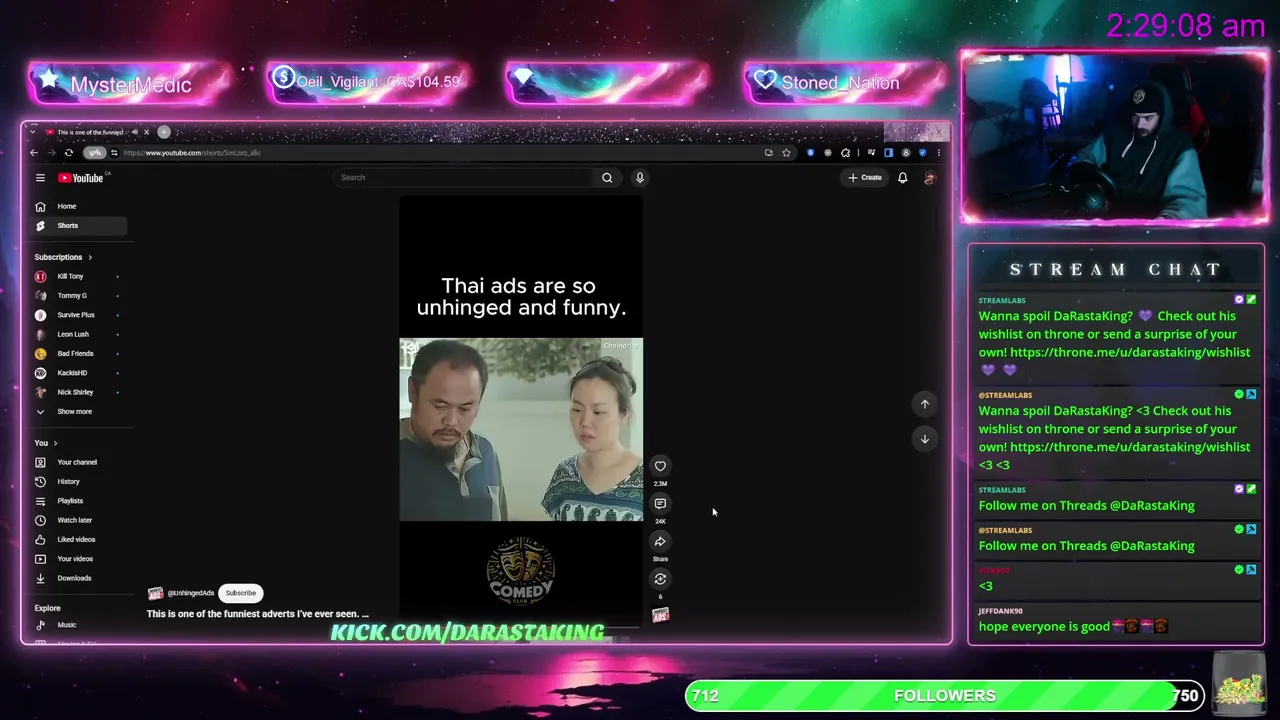Reload the page in the browser
Viewport: 1280px width, 720px height.
click(x=68, y=153)
